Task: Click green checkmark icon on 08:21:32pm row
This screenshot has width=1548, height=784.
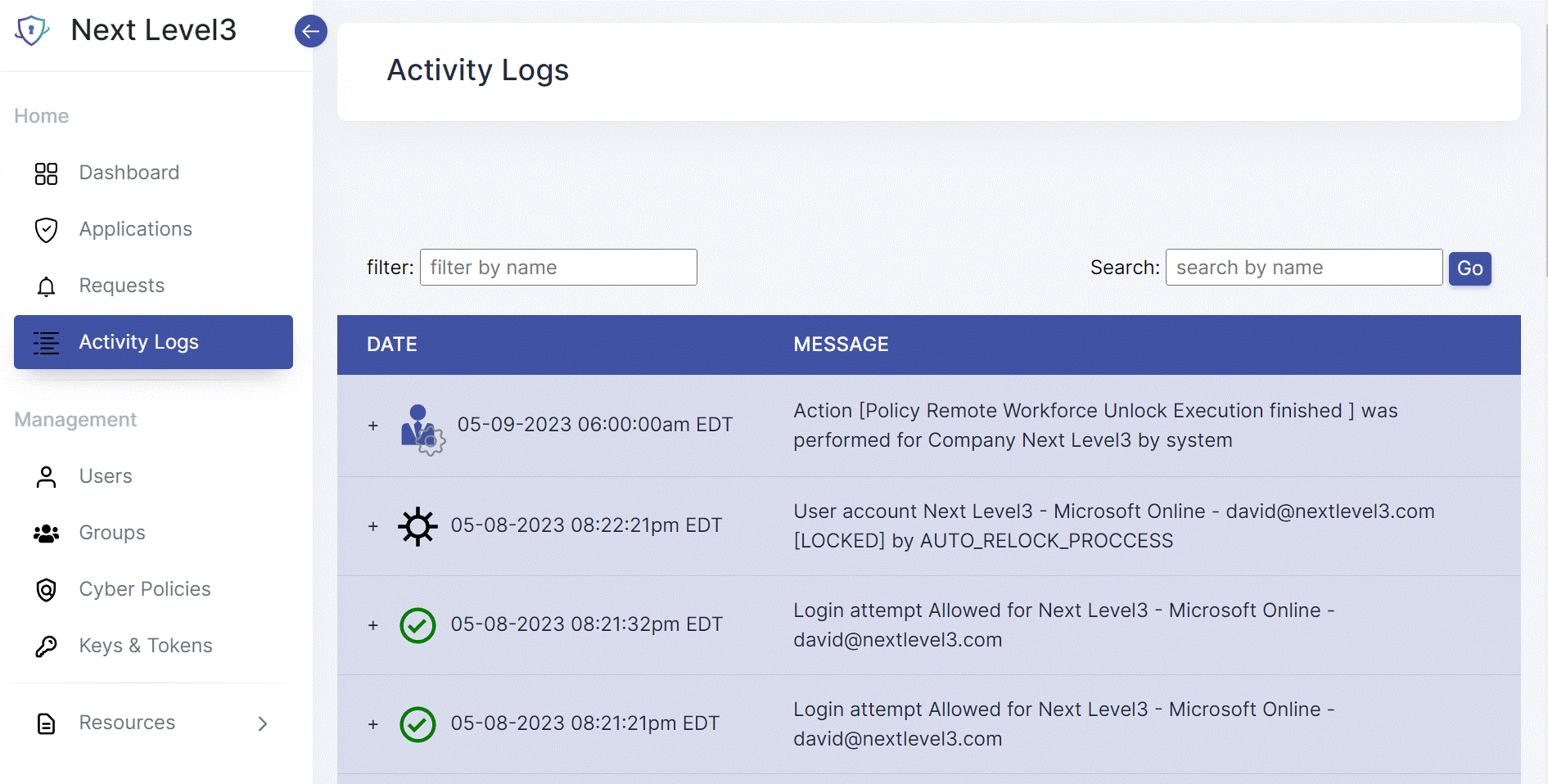Action: (x=417, y=626)
